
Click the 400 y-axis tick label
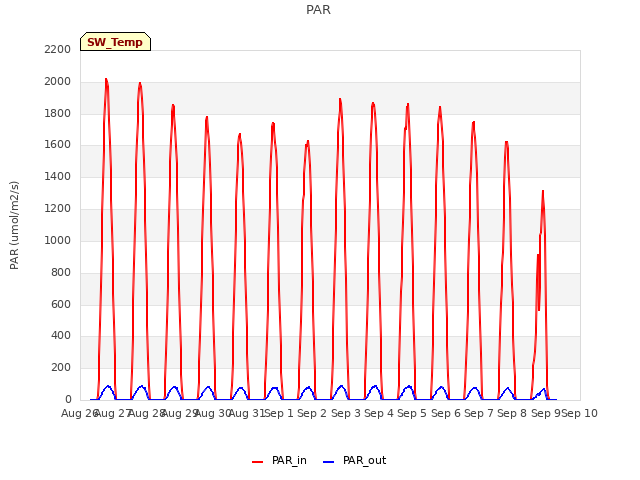[61, 336]
